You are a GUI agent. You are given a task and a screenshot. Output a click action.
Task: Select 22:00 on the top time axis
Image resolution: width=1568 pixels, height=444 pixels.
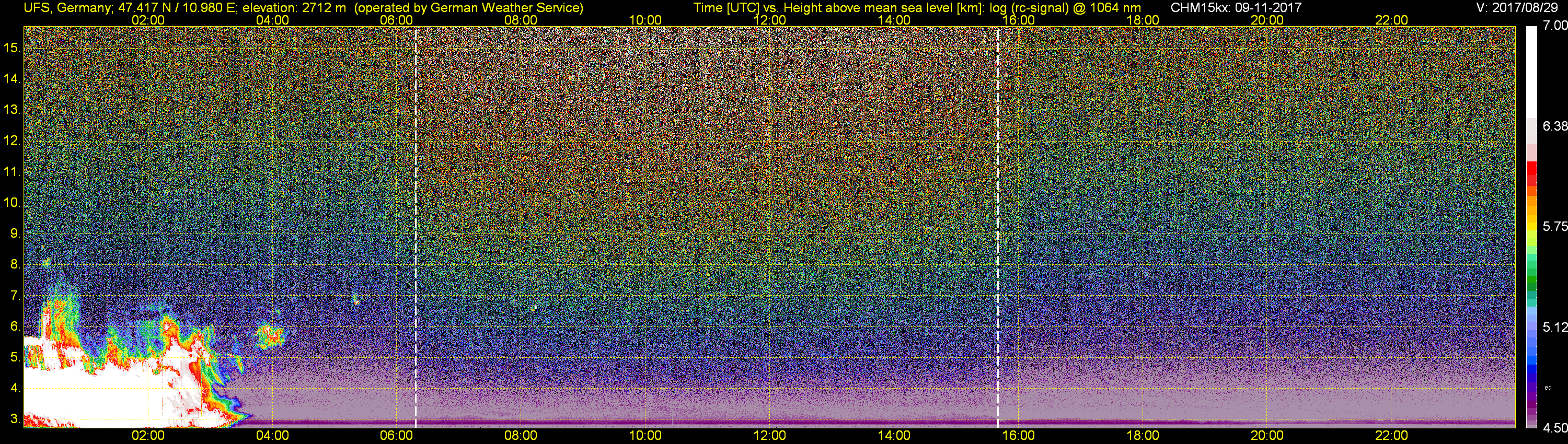coord(1391,20)
